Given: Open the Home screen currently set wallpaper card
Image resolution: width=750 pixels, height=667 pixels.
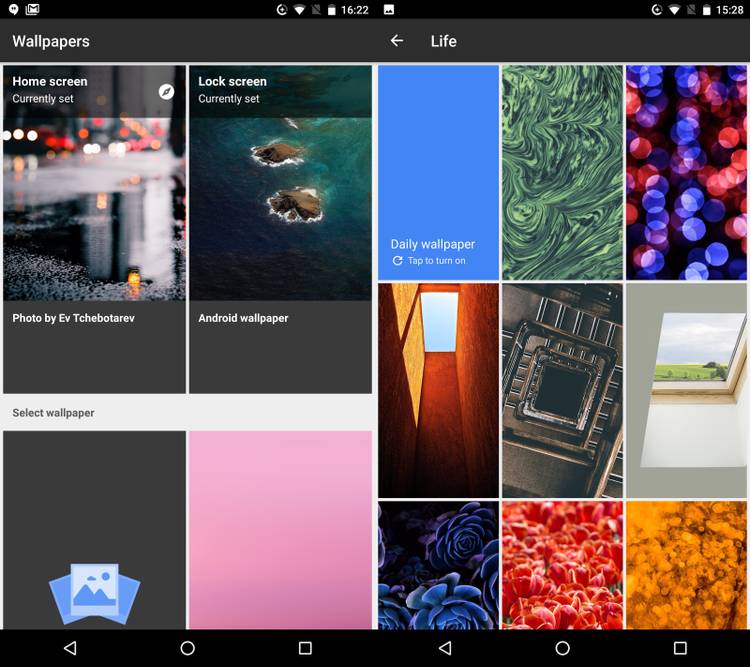Looking at the screenshot, I should 95,230.
